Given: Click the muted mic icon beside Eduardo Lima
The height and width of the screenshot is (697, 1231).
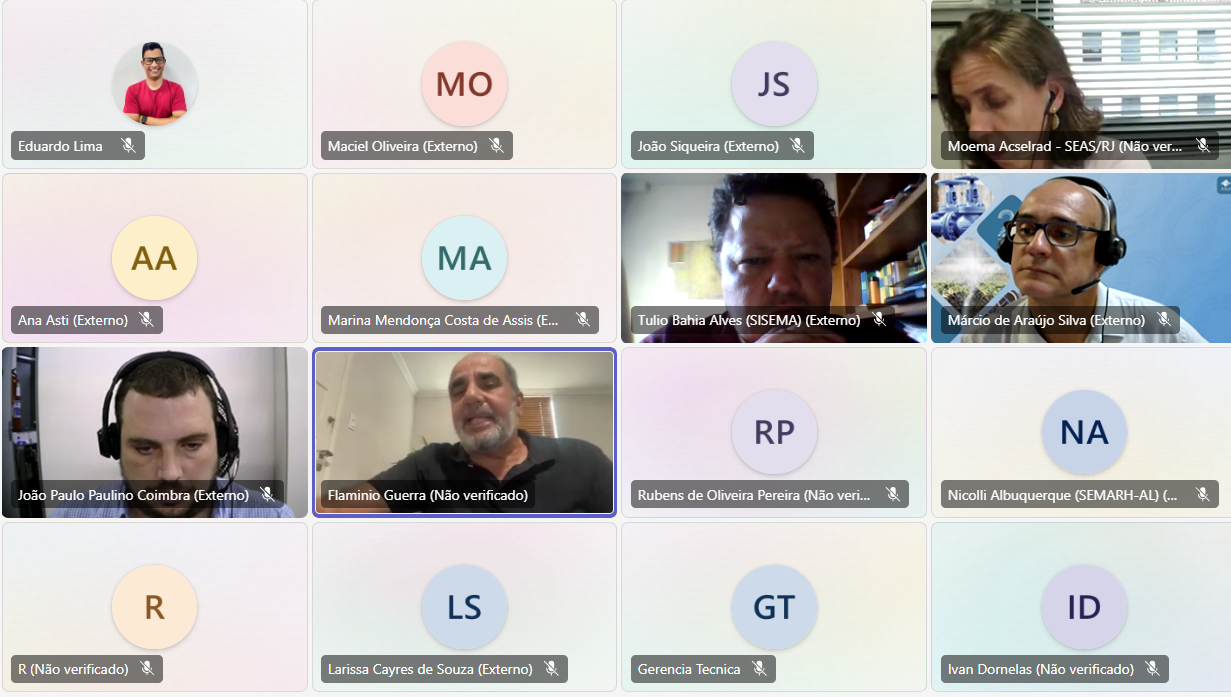Looking at the screenshot, I should [x=128, y=146].
